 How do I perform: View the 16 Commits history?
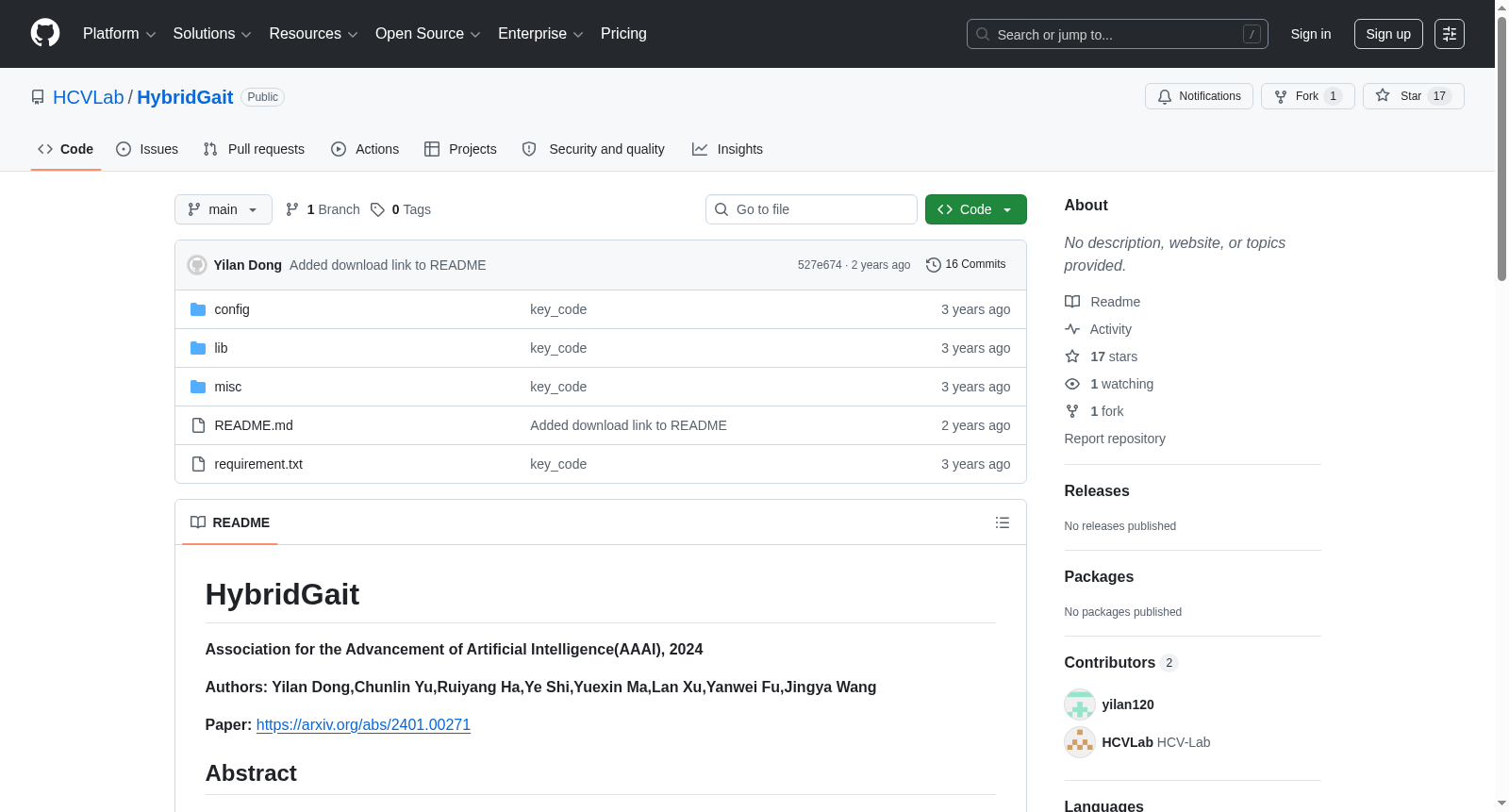(966, 264)
